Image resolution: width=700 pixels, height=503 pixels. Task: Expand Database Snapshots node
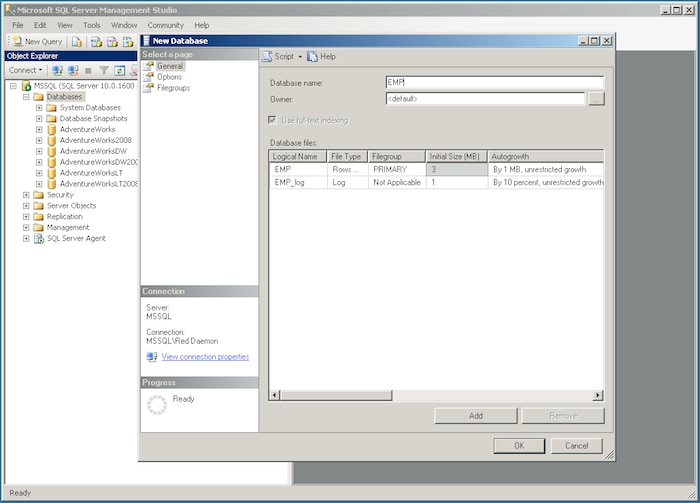click(39, 119)
